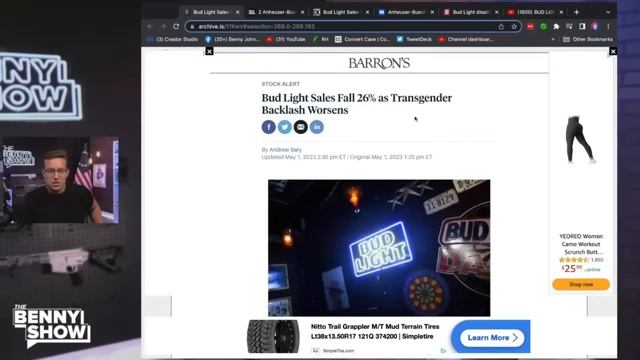Click the Barron's logo
The width and height of the screenshot is (640, 360).
pos(379,63)
